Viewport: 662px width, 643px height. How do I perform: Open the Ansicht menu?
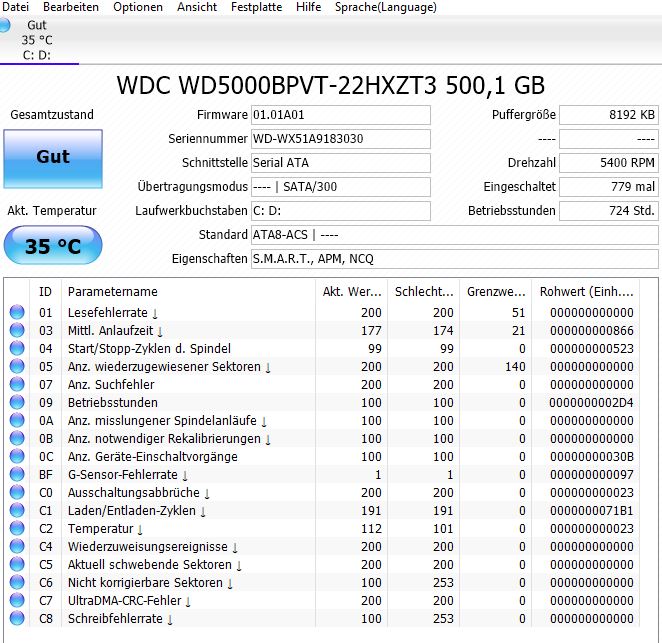click(x=197, y=7)
